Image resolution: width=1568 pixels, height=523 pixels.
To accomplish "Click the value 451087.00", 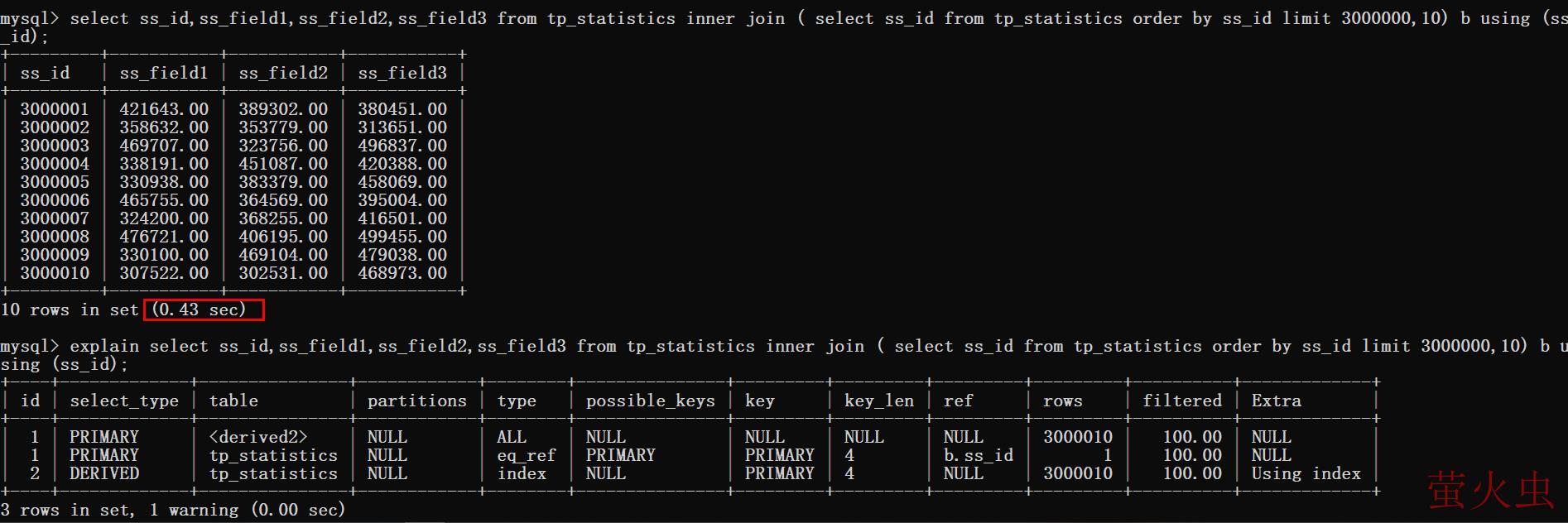I will coord(283,165).
